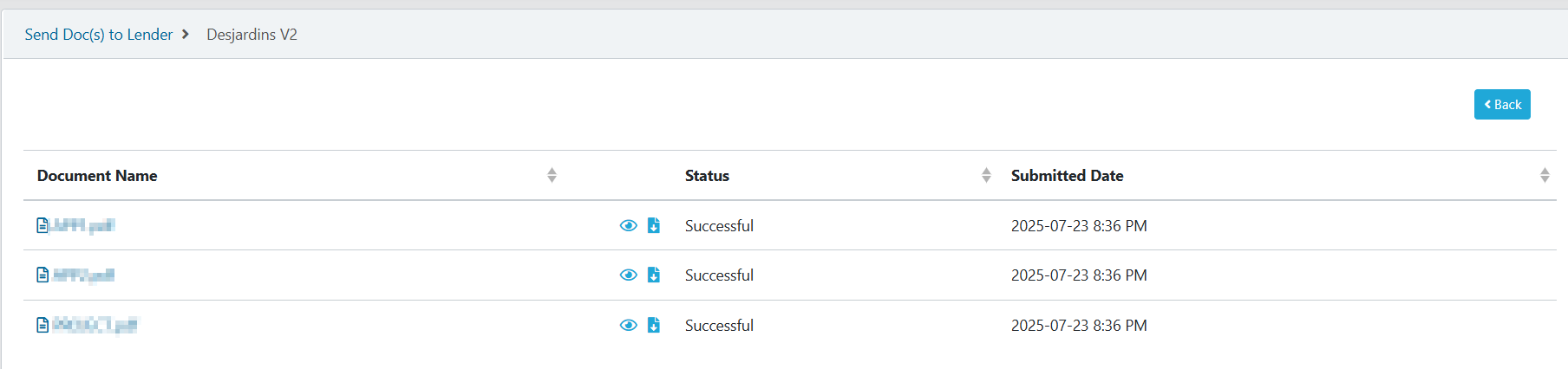Click the eye preview icon in first row
Screen dimensions: 1568x369
tap(629, 225)
